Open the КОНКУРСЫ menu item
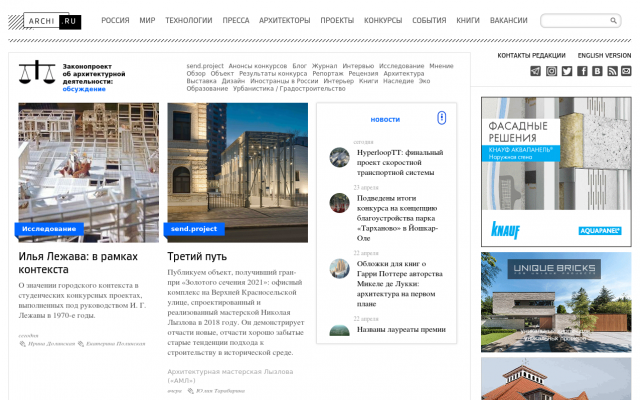 tap(383, 20)
